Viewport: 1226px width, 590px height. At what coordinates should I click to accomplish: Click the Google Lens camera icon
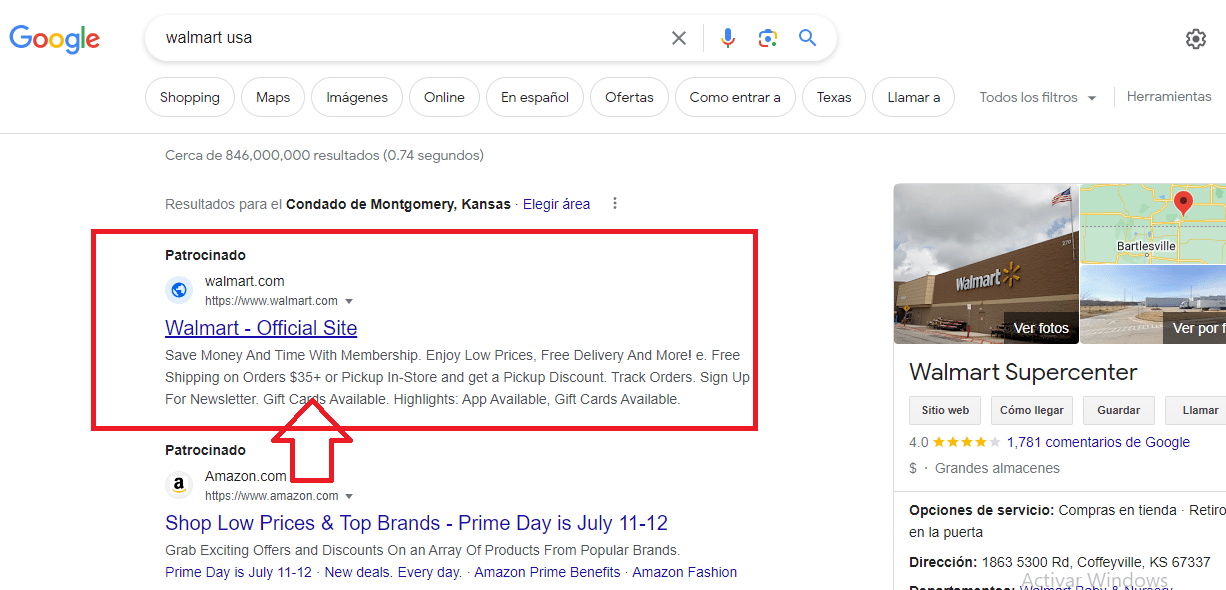tap(768, 37)
